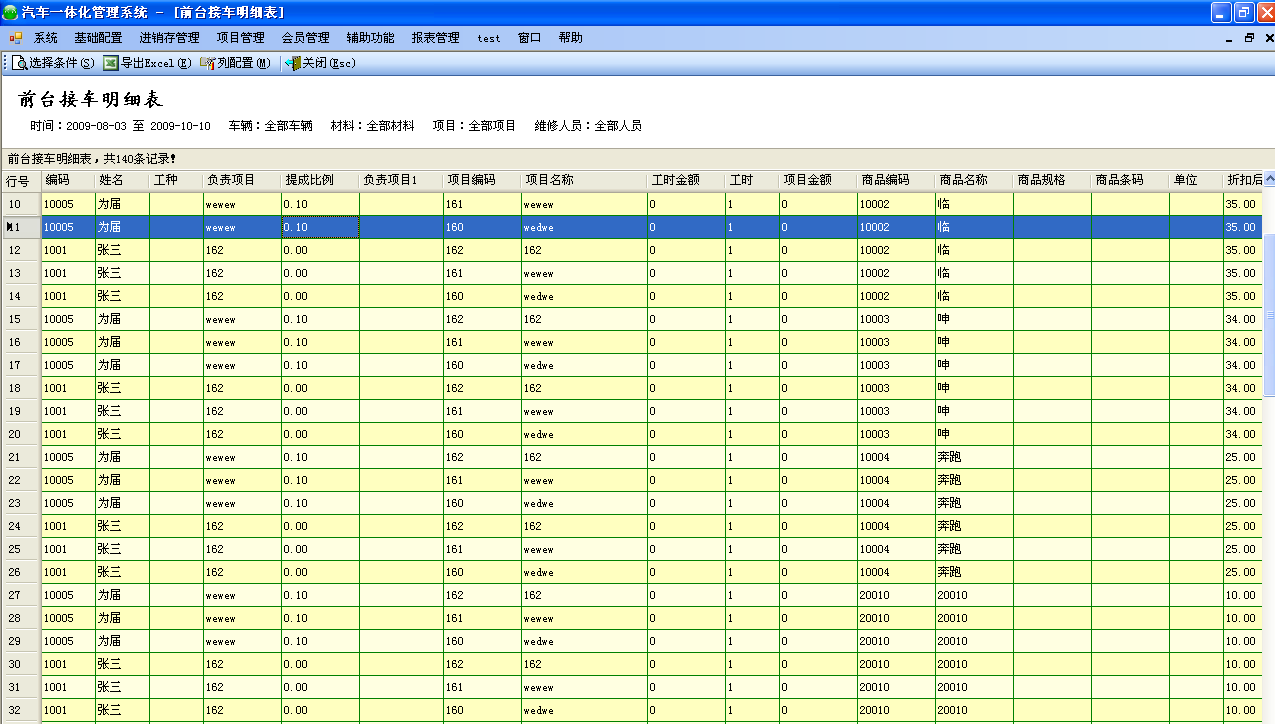The width and height of the screenshot is (1275, 724).
Task: Click the 负责项目1 column header
Action: (x=401, y=181)
